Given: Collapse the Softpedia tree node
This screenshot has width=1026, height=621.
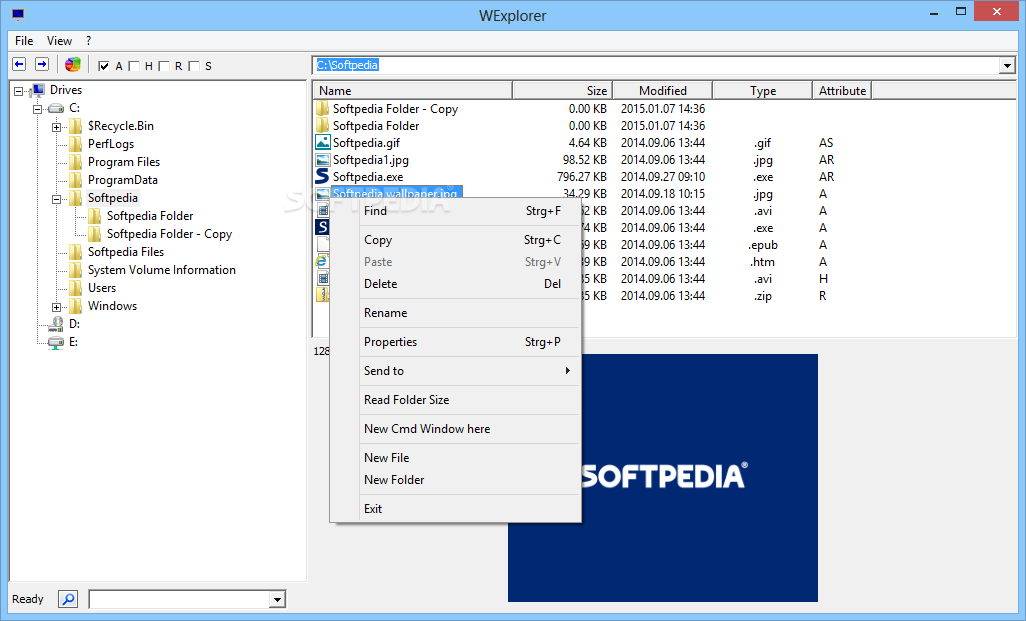Looking at the screenshot, I should pos(56,199).
